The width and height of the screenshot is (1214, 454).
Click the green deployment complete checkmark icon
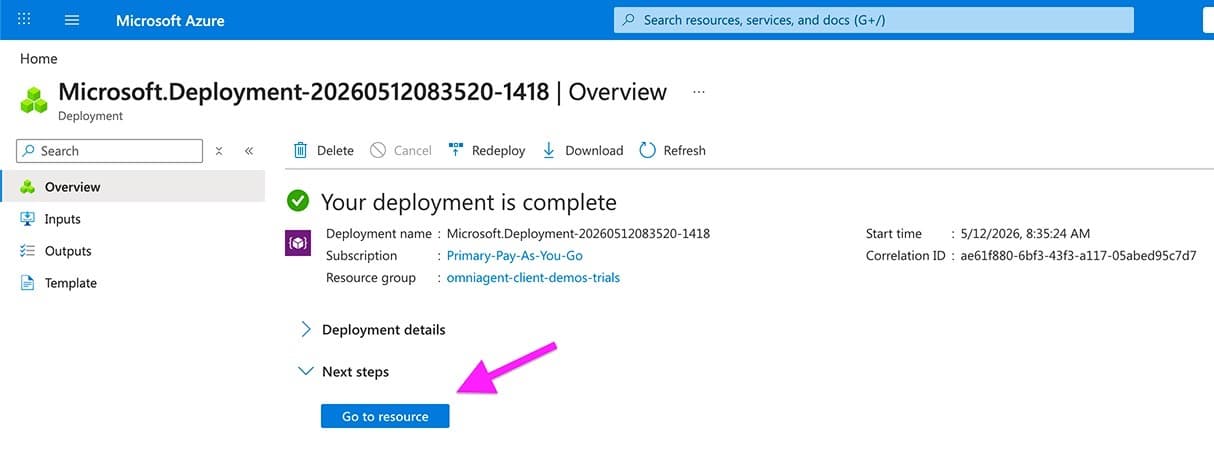(x=298, y=201)
